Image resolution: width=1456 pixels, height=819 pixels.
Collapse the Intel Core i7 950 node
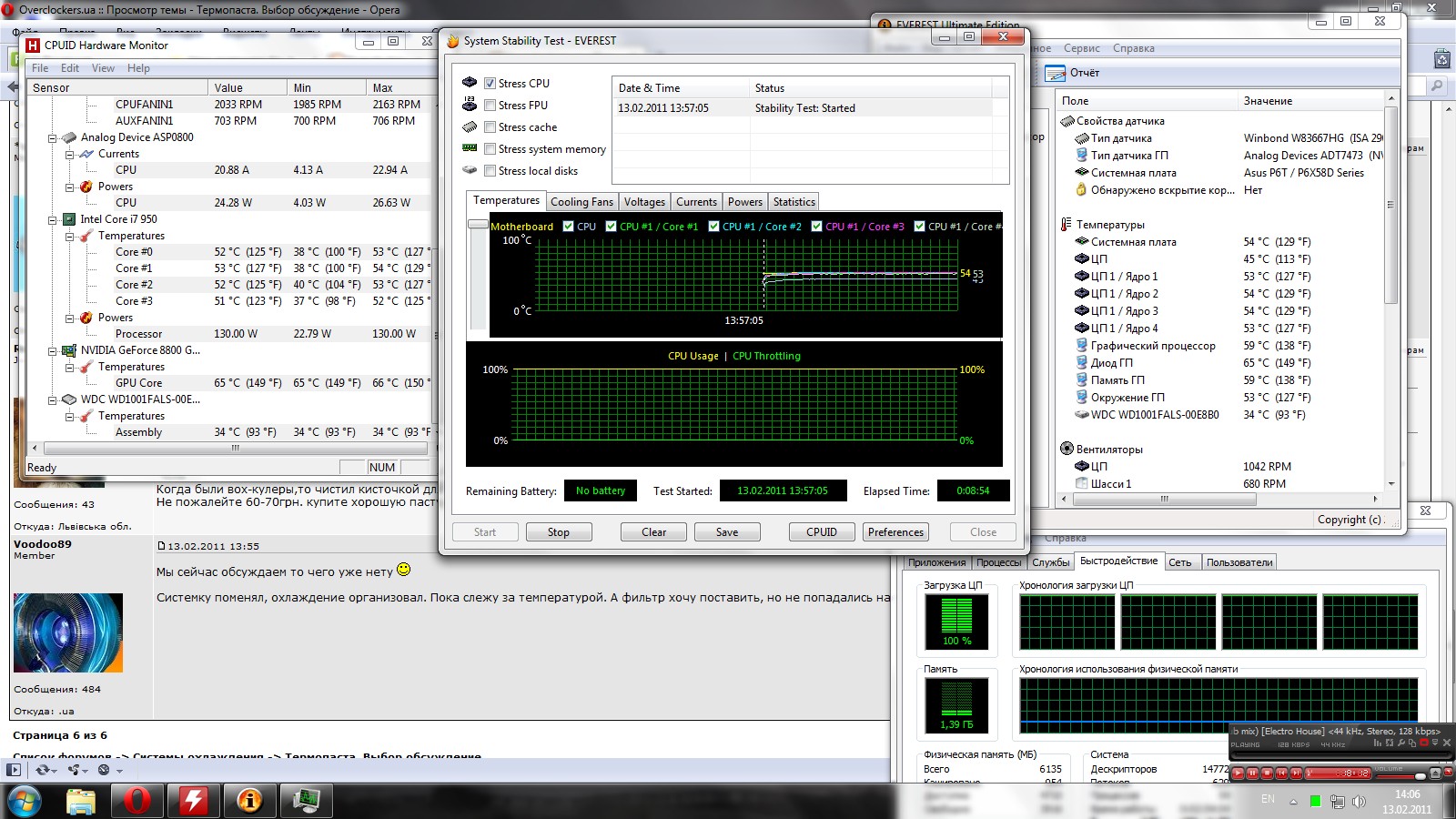point(52,219)
